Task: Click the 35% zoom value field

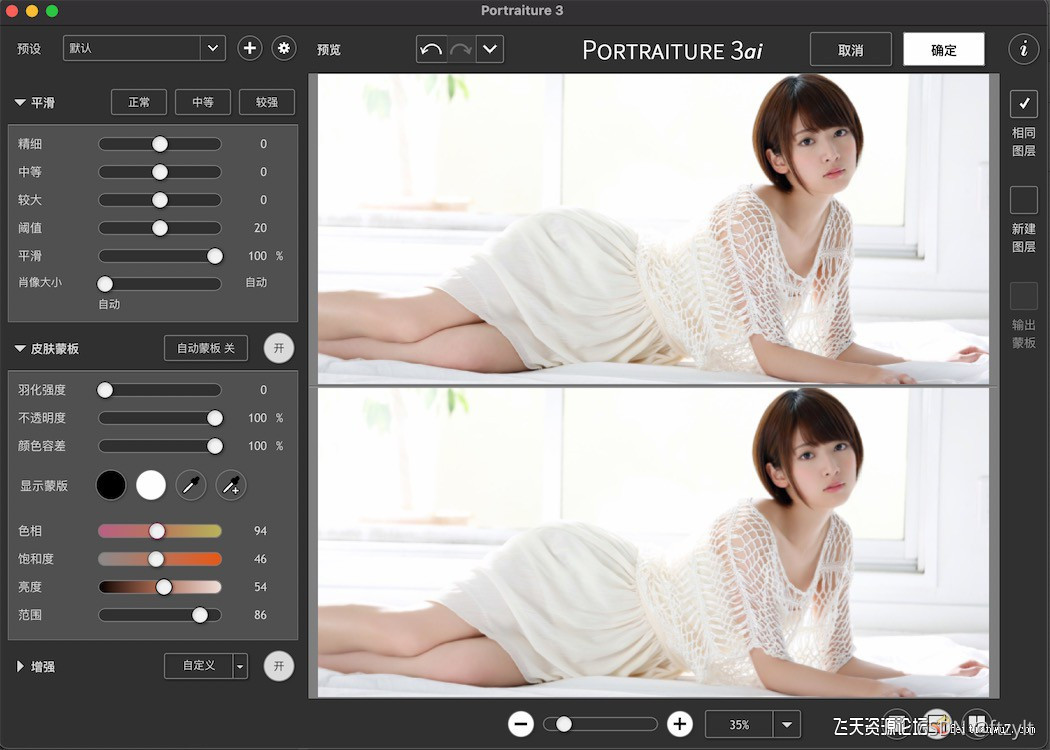Action: point(739,725)
